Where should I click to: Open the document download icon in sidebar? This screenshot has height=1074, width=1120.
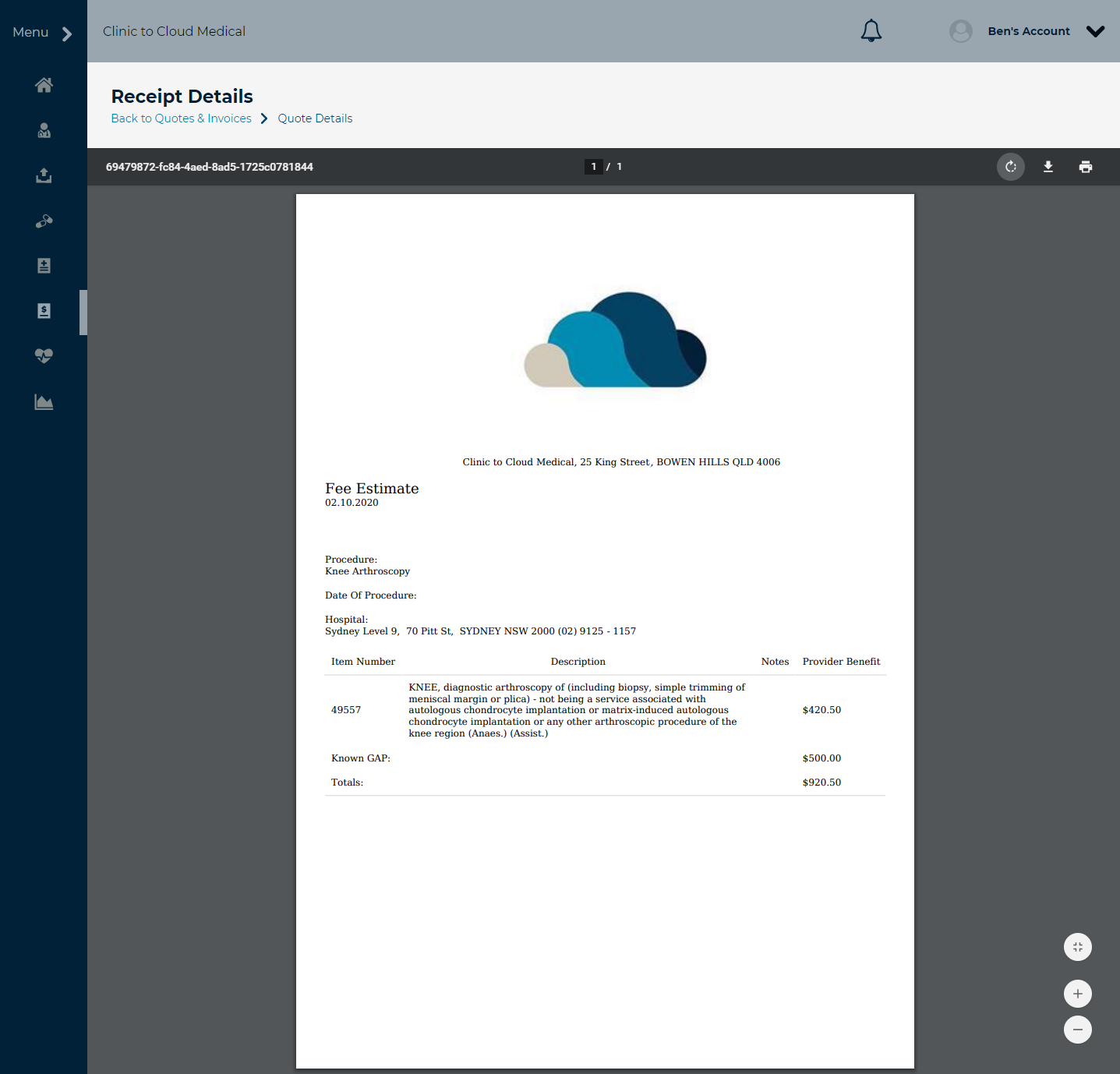click(x=44, y=266)
